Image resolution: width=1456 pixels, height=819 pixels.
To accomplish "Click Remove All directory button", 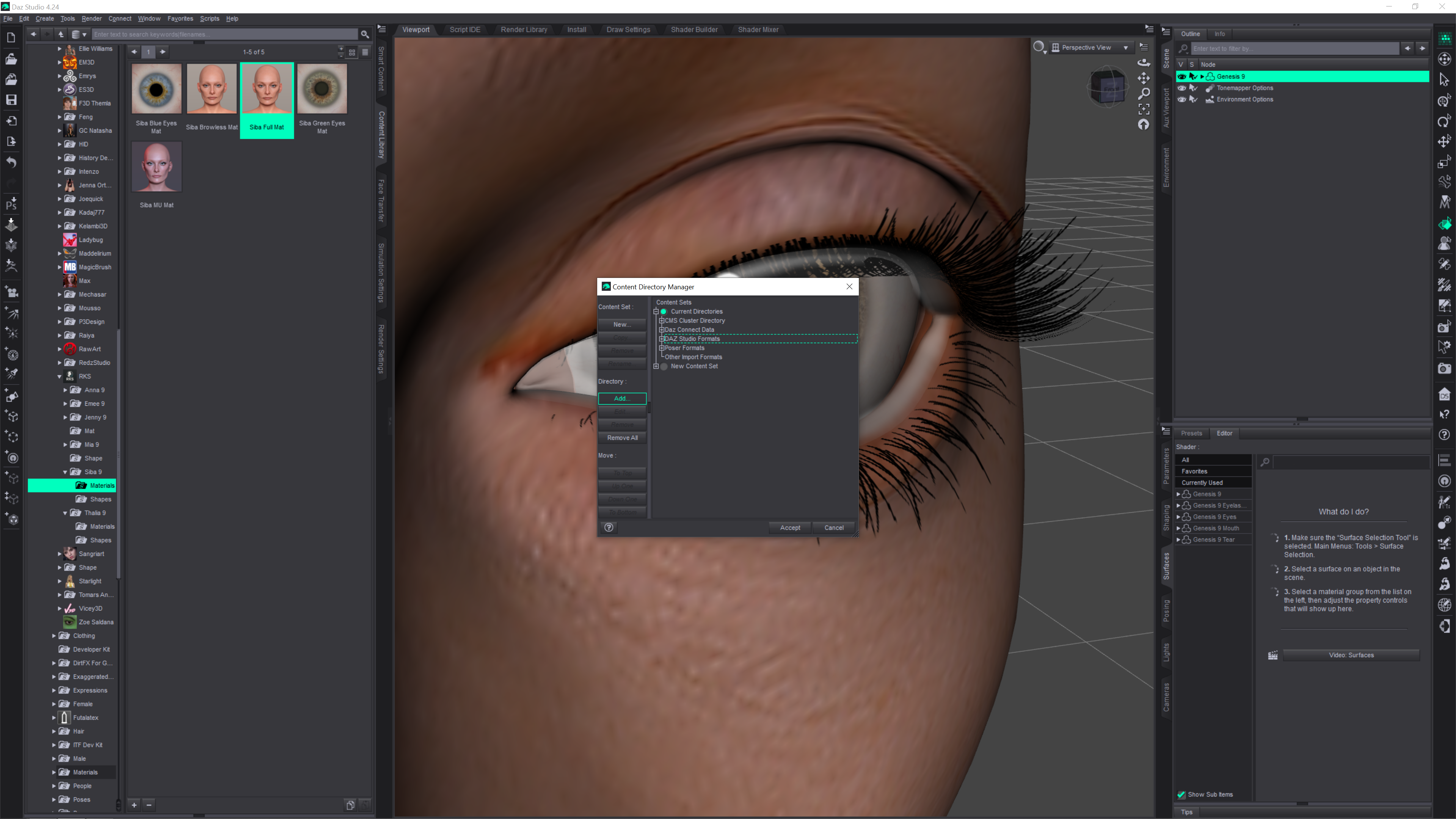I will (x=622, y=438).
